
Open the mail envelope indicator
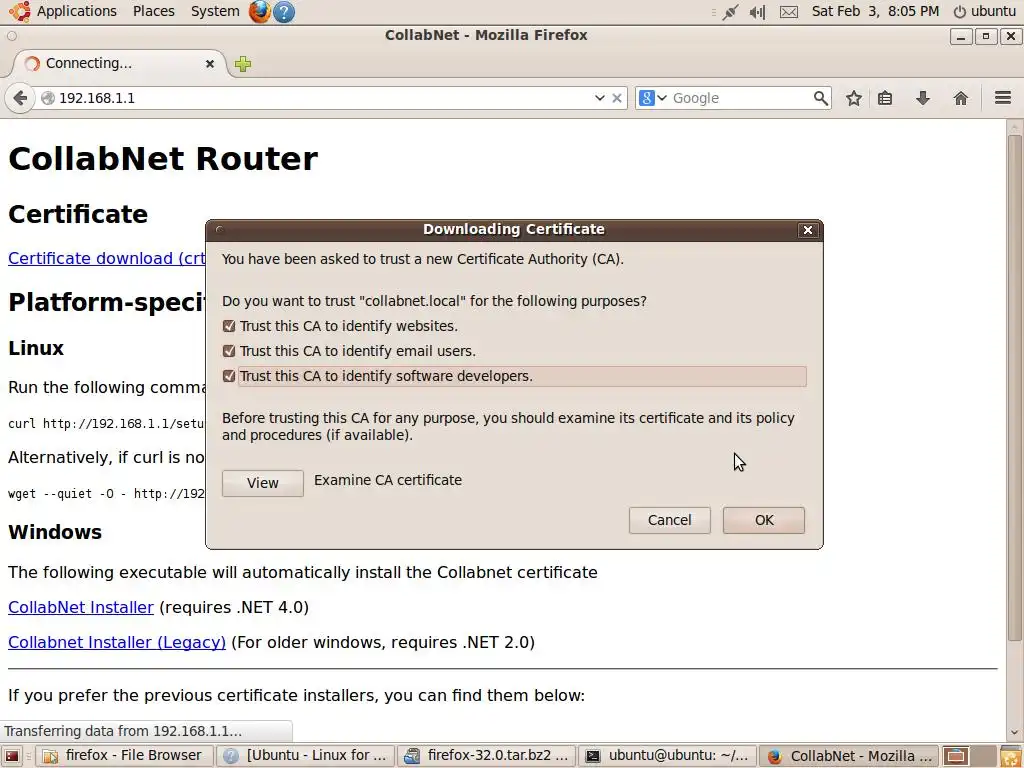pos(789,12)
